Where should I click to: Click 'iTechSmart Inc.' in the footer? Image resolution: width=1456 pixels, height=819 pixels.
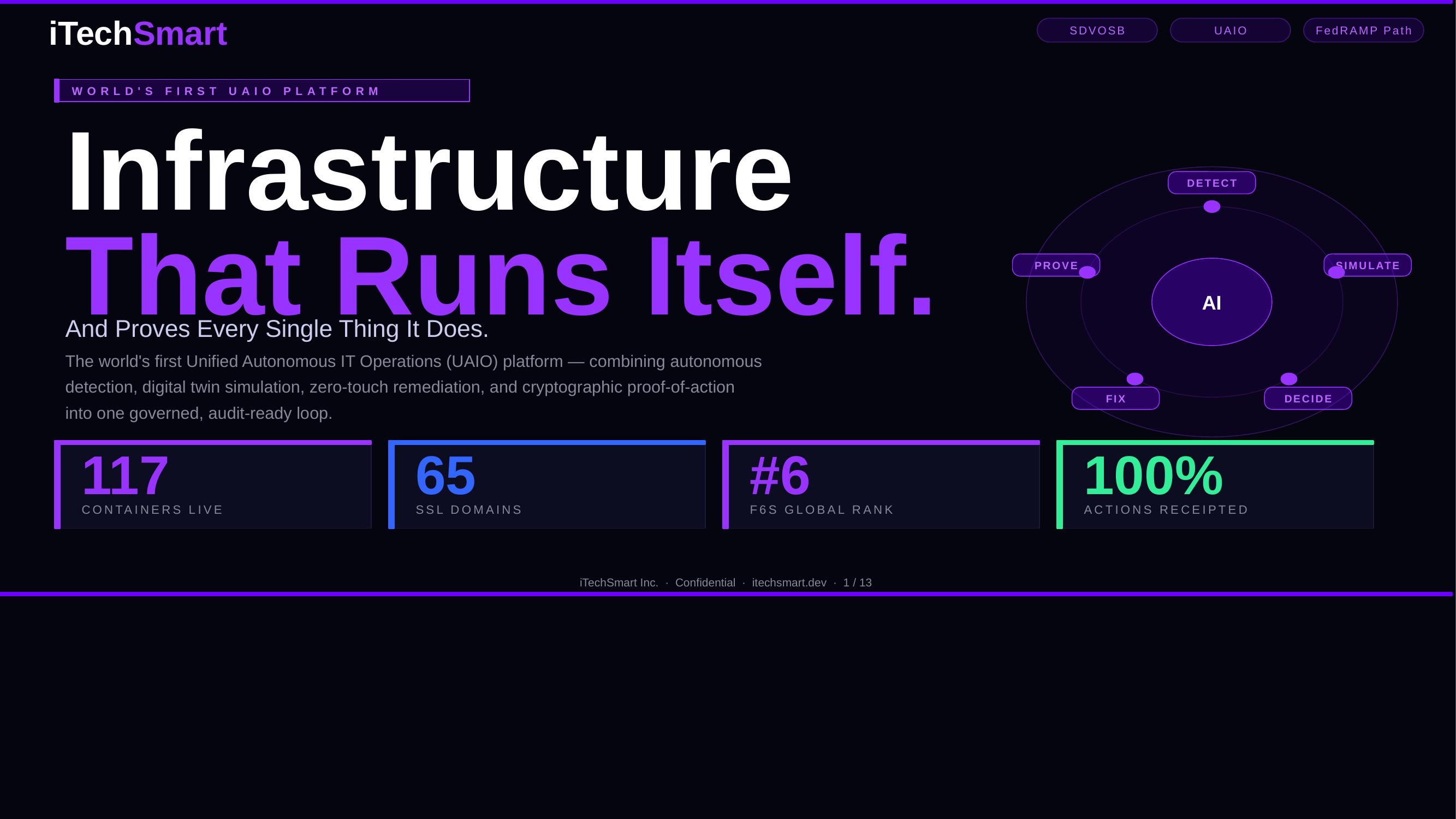(x=619, y=583)
